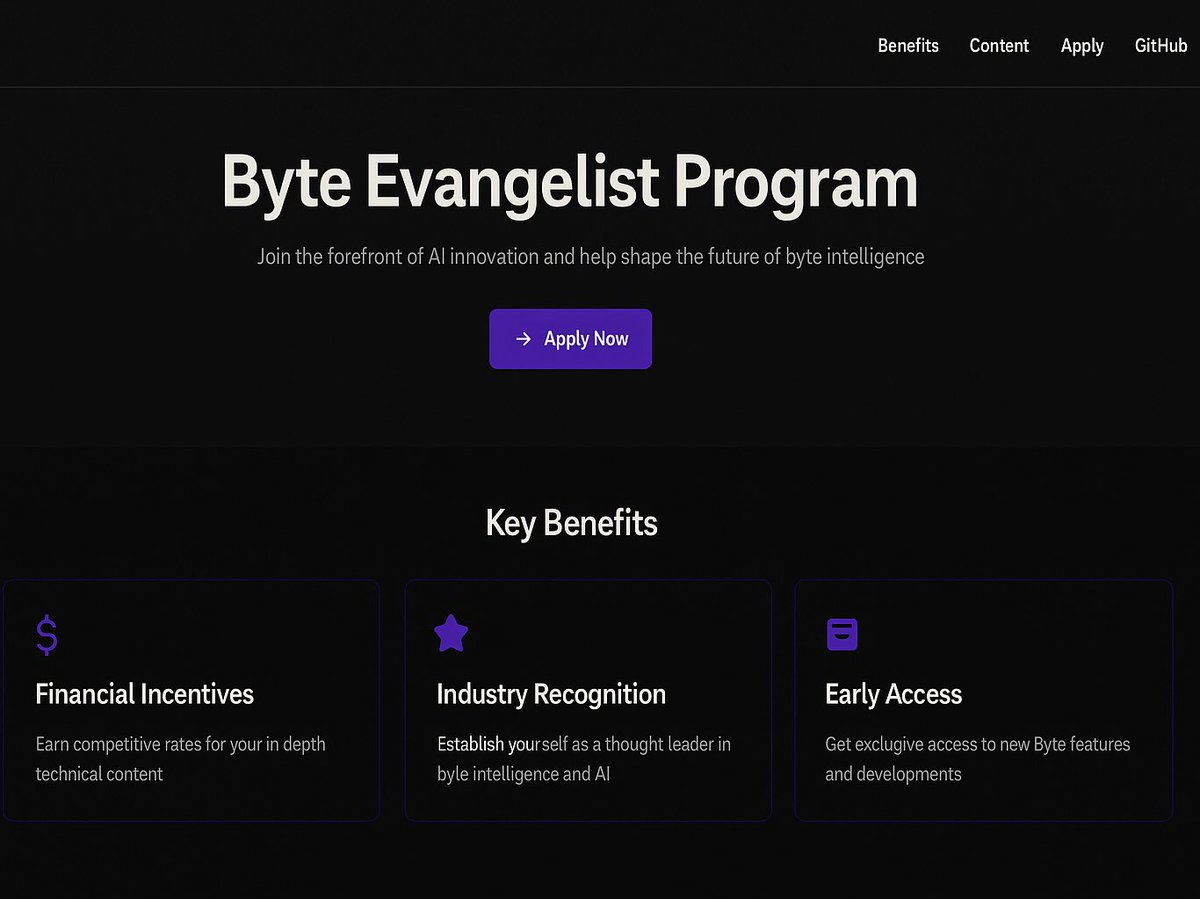Click the Early Access benefit card
The width and height of the screenshot is (1200, 899).
[983, 700]
